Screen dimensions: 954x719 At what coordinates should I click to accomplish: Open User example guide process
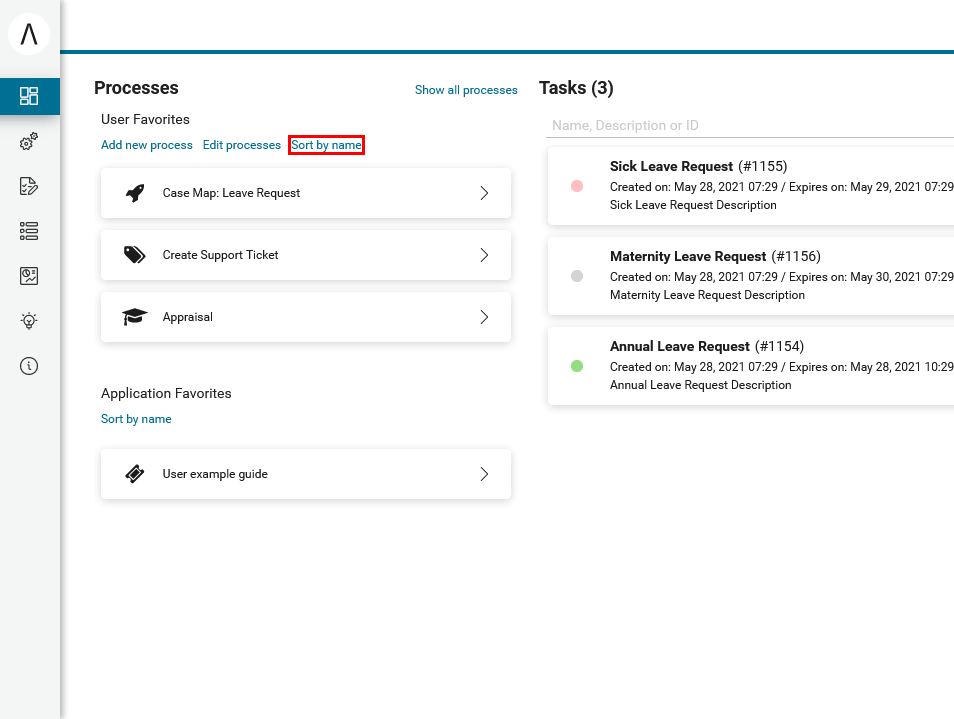305,474
